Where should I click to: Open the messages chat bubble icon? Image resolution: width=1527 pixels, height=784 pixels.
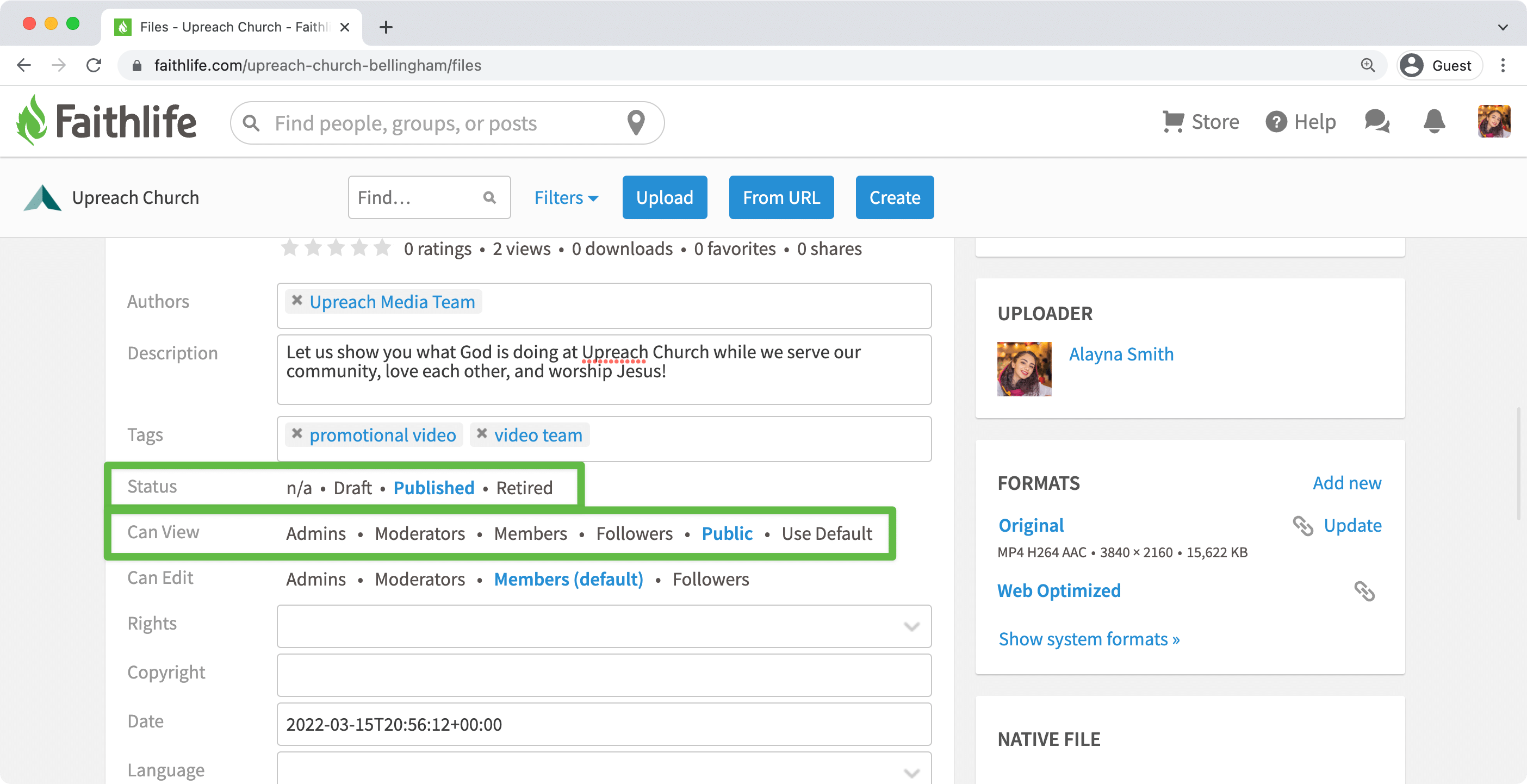click(x=1376, y=122)
